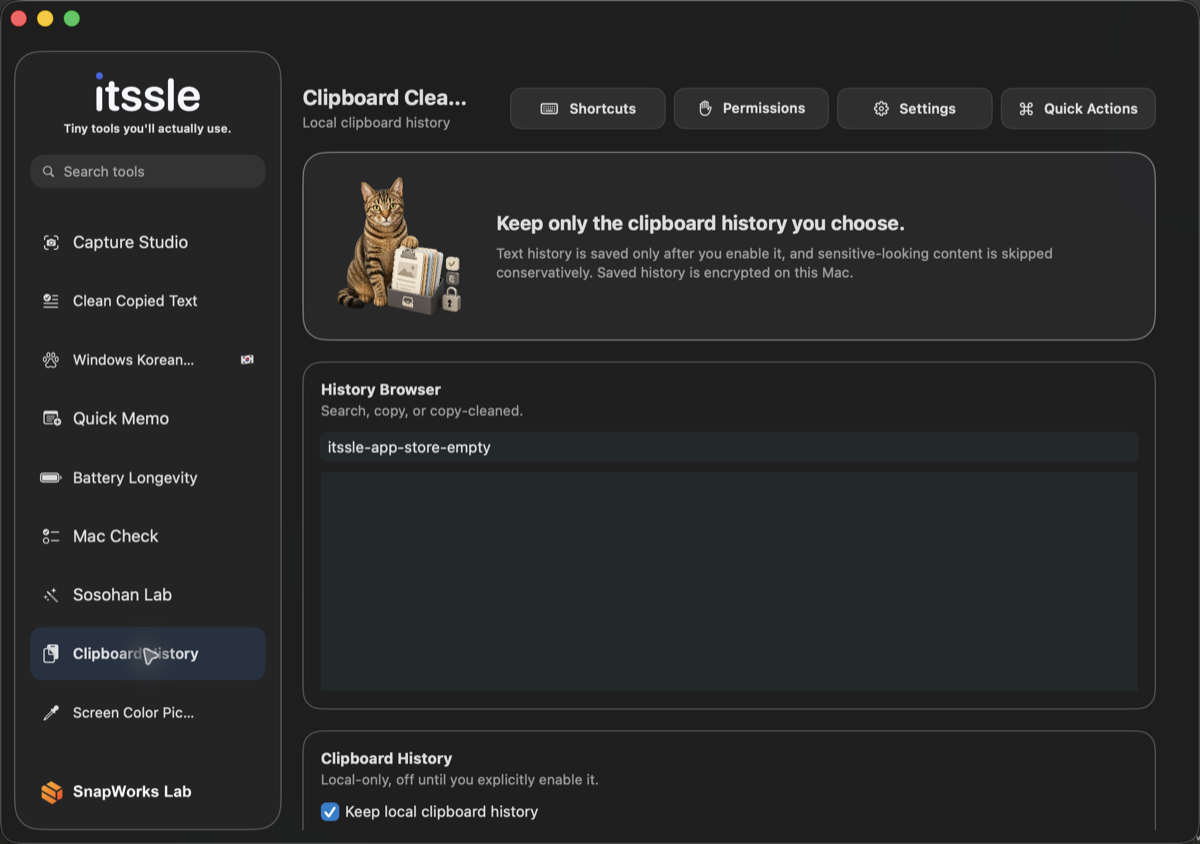This screenshot has height=844, width=1200.
Task: Click the SnapWorks Lab cube icon
Action: tap(52, 792)
